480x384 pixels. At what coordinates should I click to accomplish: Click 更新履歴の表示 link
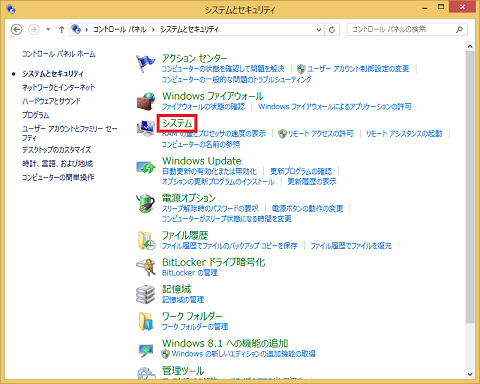pyautogui.click(x=312, y=182)
